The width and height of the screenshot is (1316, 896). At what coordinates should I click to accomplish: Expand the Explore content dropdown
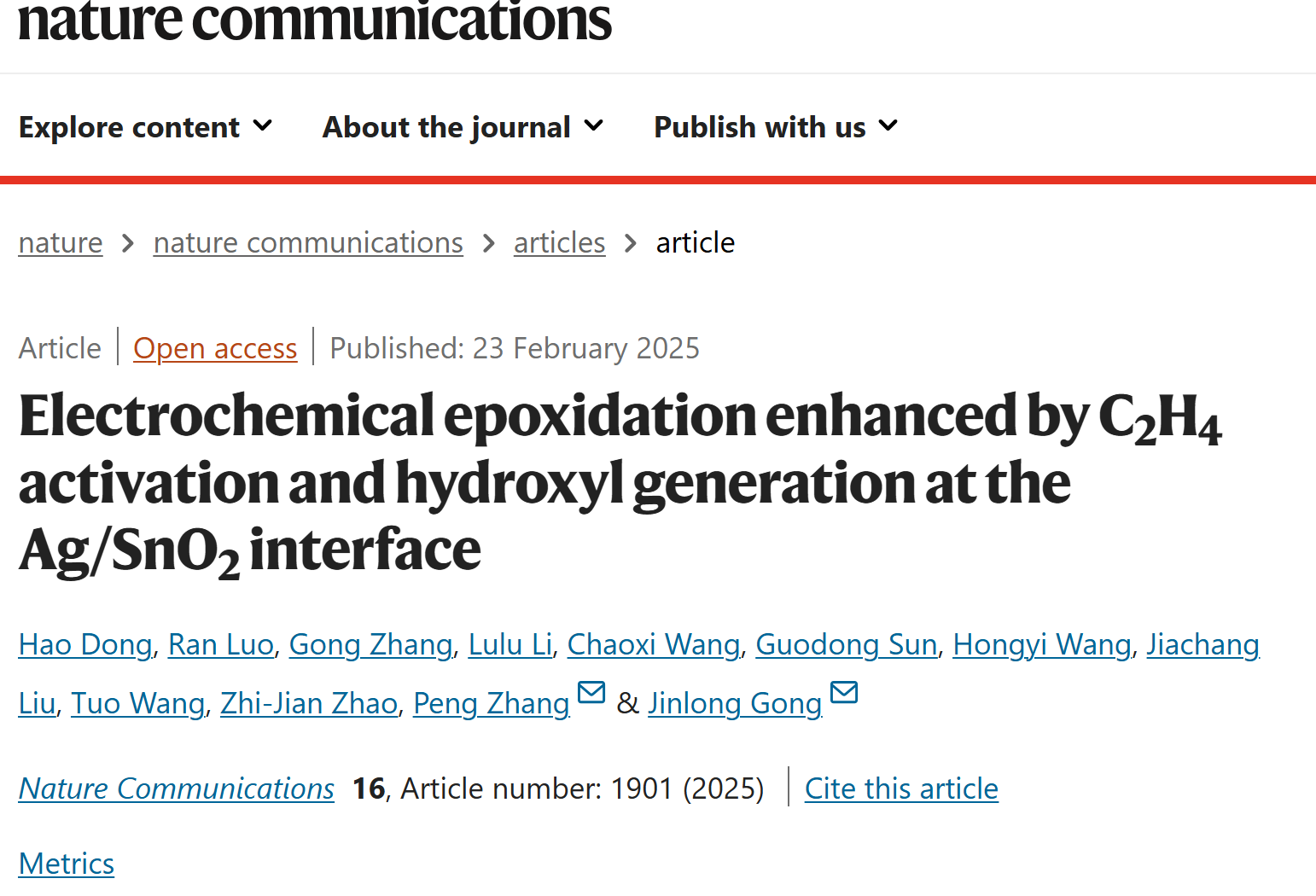click(146, 127)
